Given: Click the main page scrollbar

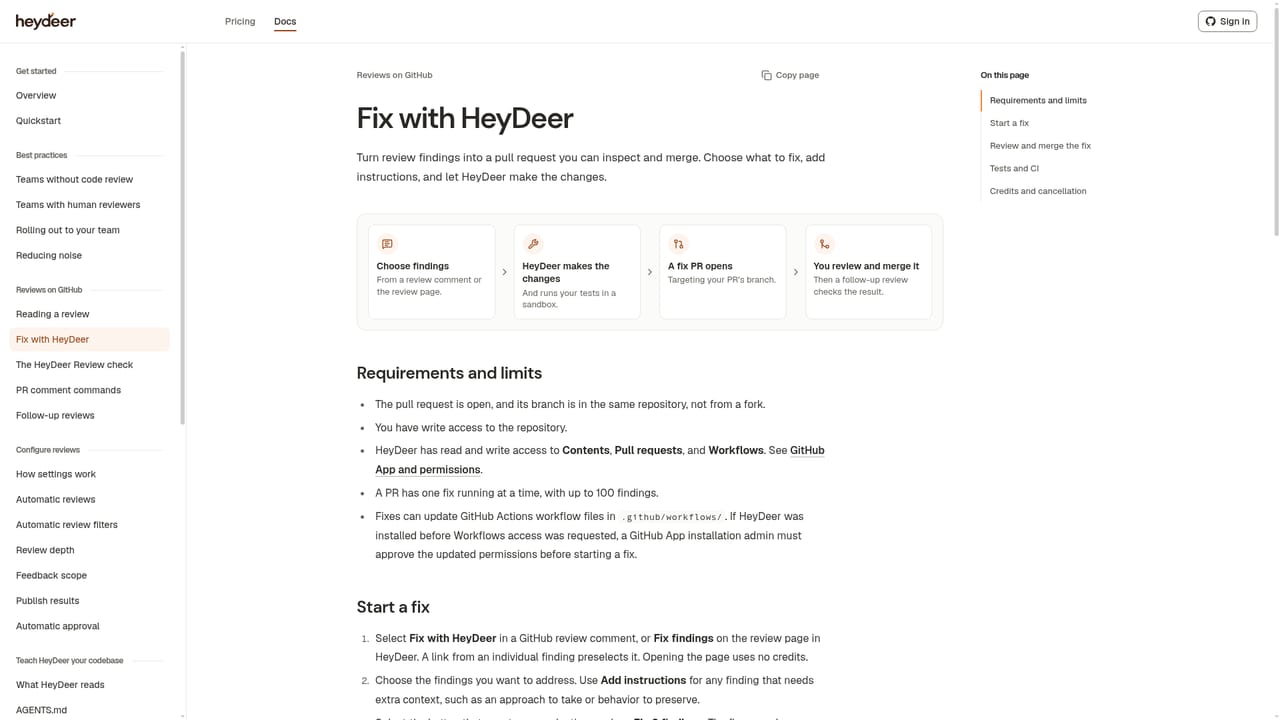Looking at the screenshot, I should tap(1276, 120).
